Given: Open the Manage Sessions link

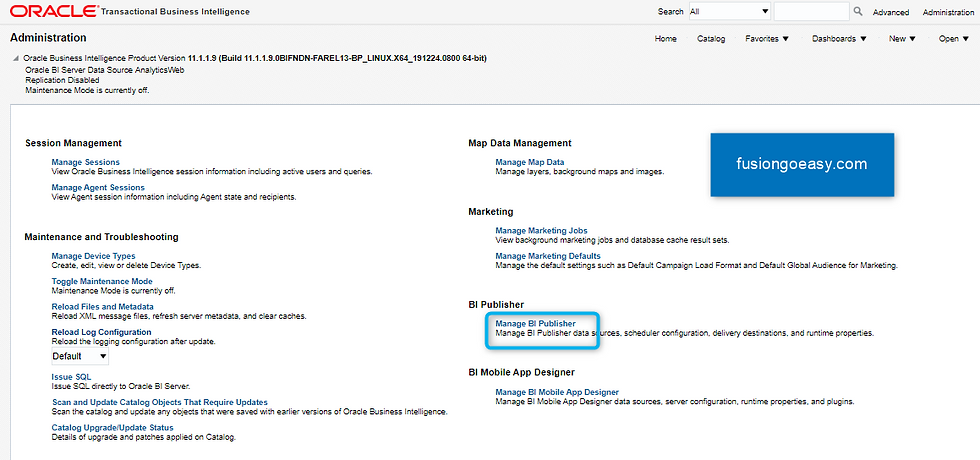Looking at the screenshot, I should [86, 162].
